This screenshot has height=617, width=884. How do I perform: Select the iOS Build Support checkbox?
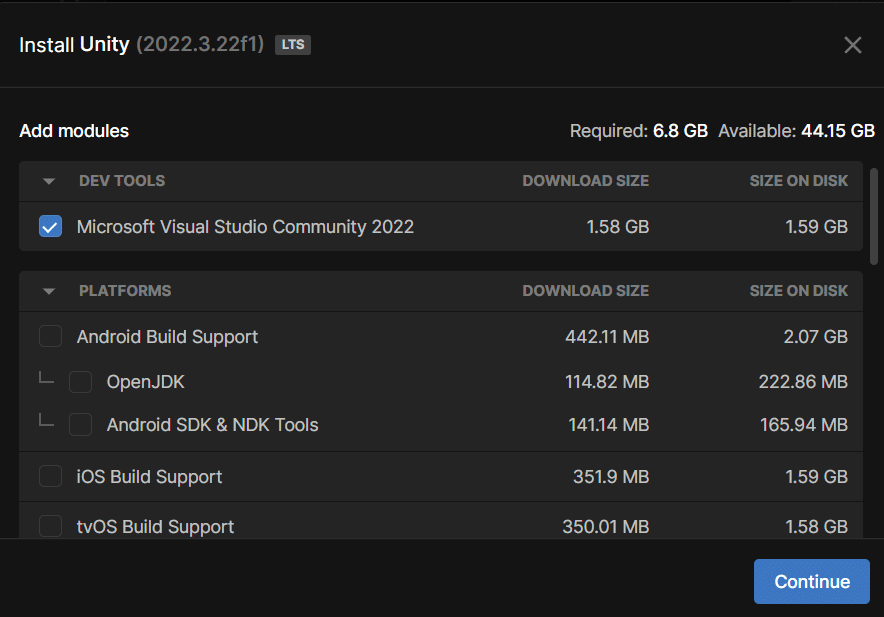point(50,476)
